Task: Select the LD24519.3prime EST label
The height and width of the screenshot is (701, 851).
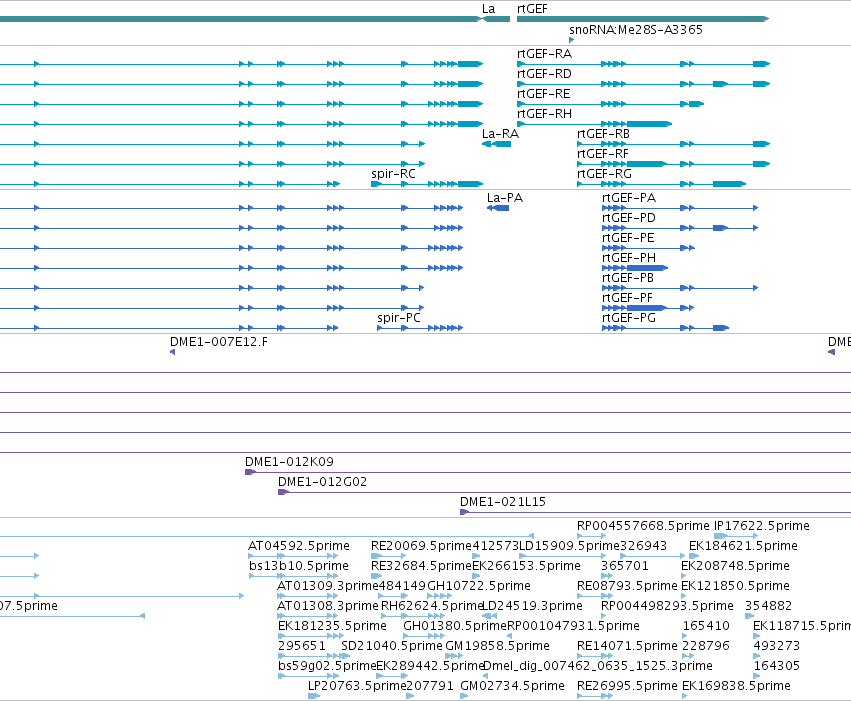Action: 533,607
